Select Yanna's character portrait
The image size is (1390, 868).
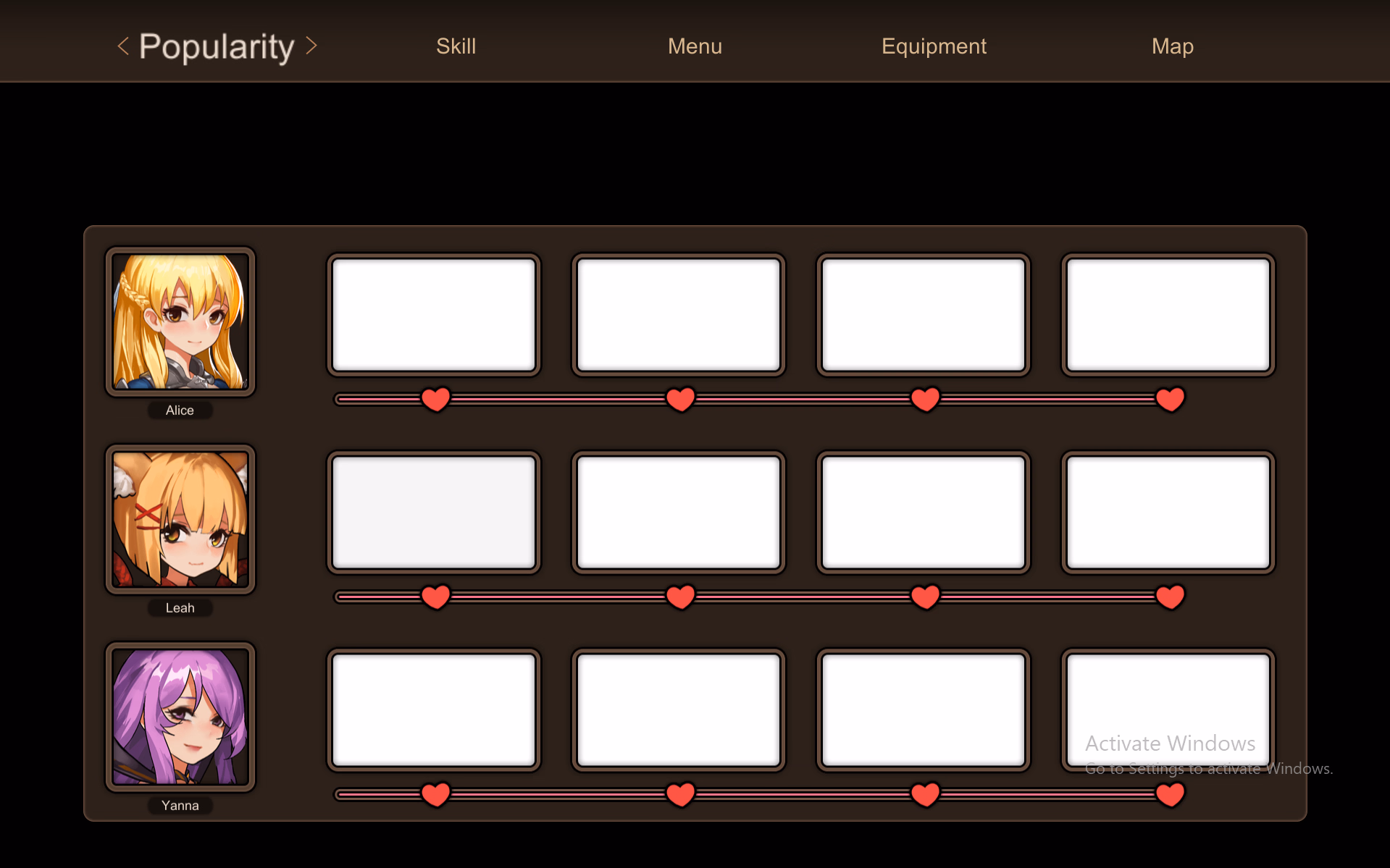[x=180, y=717]
